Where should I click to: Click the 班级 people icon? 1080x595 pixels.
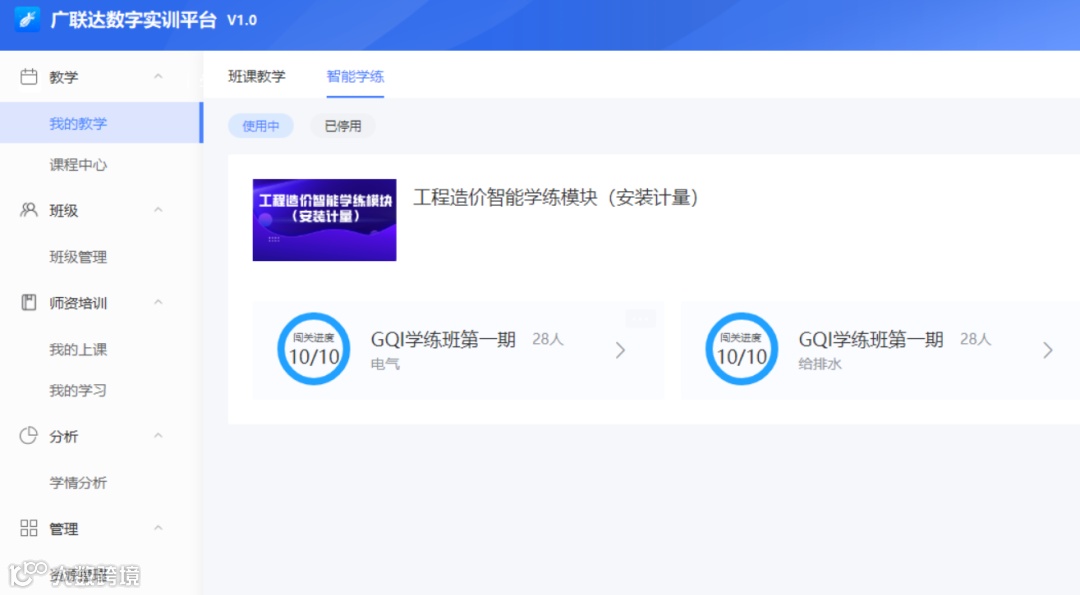(29, 210)
